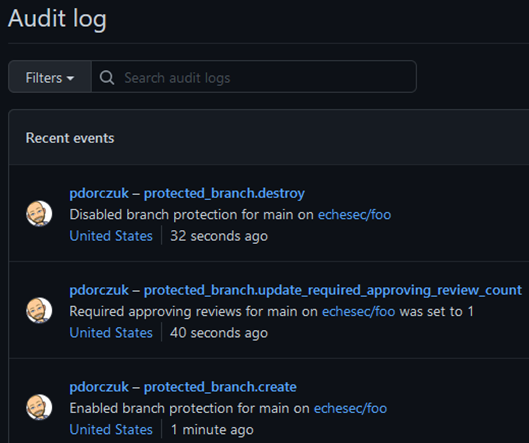Screen dimensions: 529x443
Task: Click the Filters caret arrow
Action: pos(70,78)
